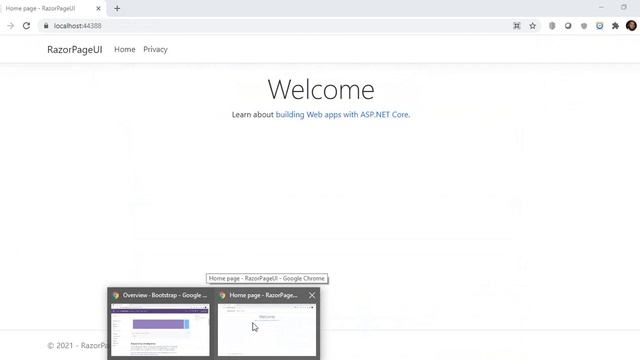The height and width of the screenshot is (360, 640).
Task: Switch to the Overview - Bootstrap window thumbnail
Action: (x=160, y=330)
